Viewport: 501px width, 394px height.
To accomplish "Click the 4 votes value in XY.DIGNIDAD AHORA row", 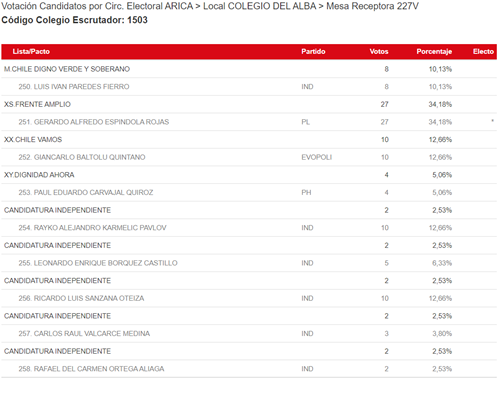I will pos(386,175).
